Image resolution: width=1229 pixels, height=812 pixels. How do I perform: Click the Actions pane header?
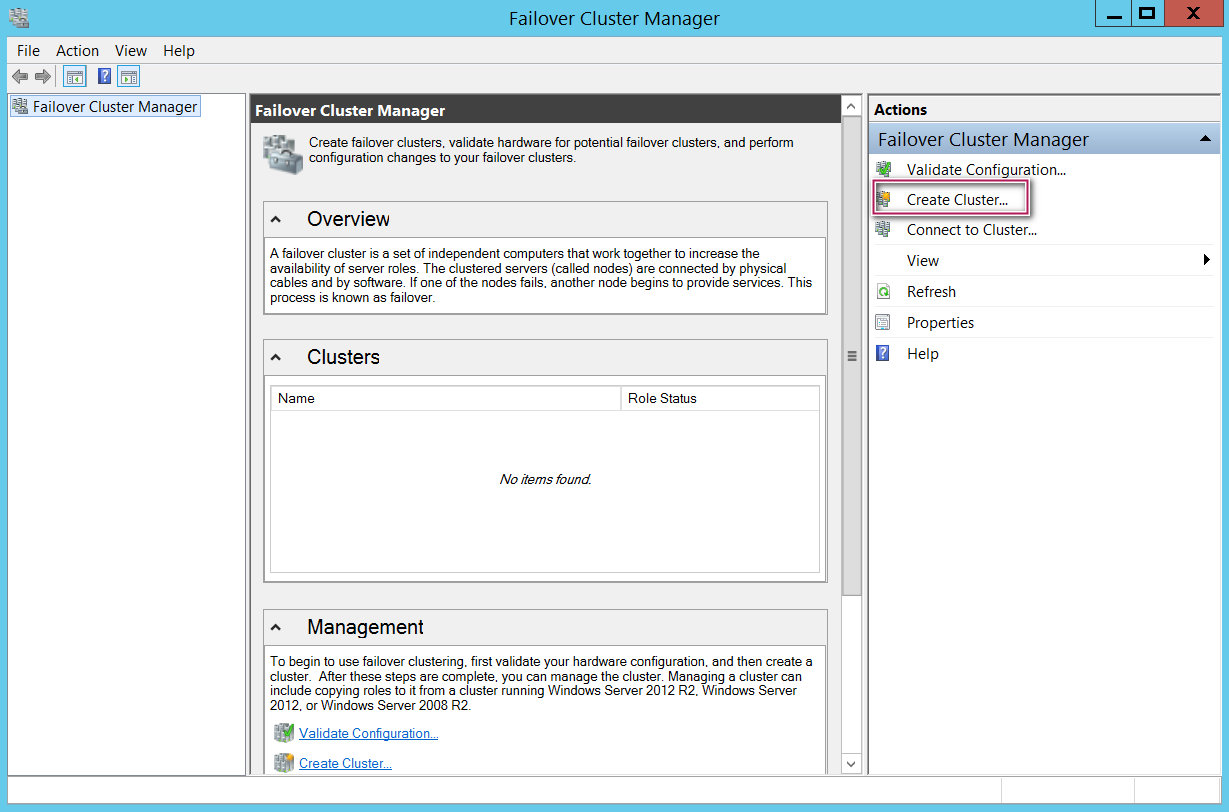[1044, 110]
